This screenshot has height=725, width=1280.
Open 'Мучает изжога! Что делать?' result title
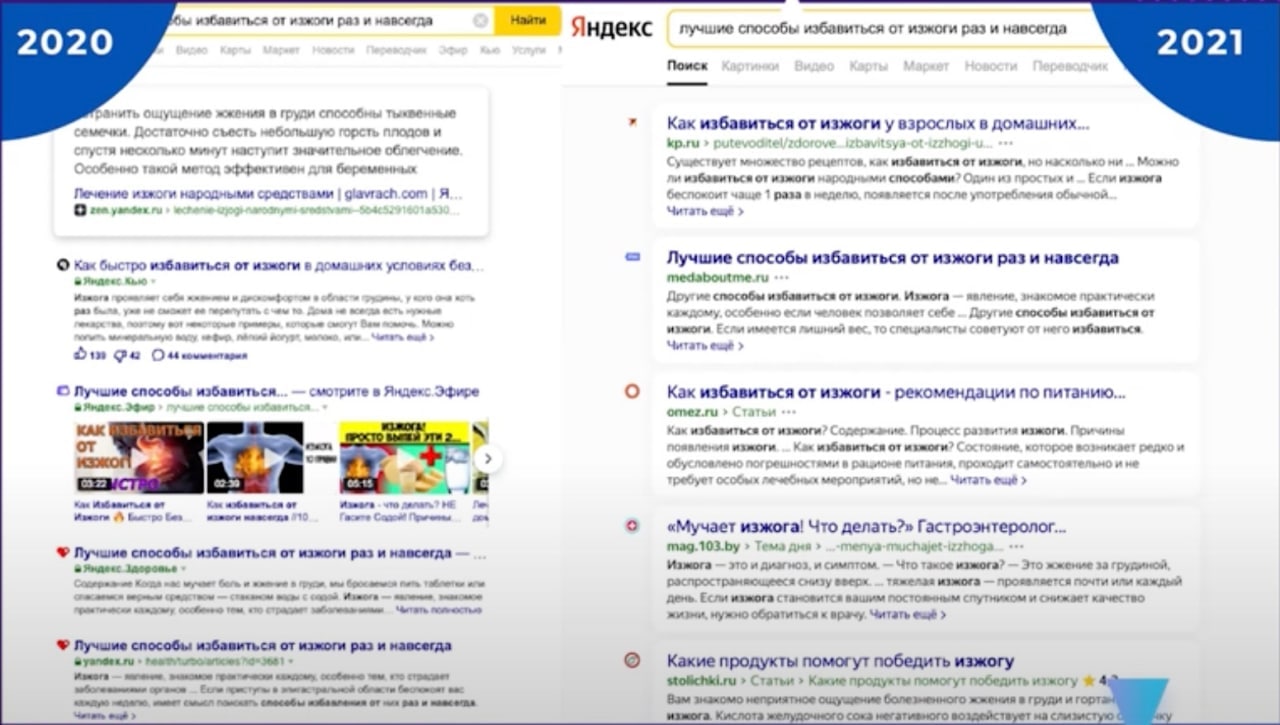click(866, 526)
